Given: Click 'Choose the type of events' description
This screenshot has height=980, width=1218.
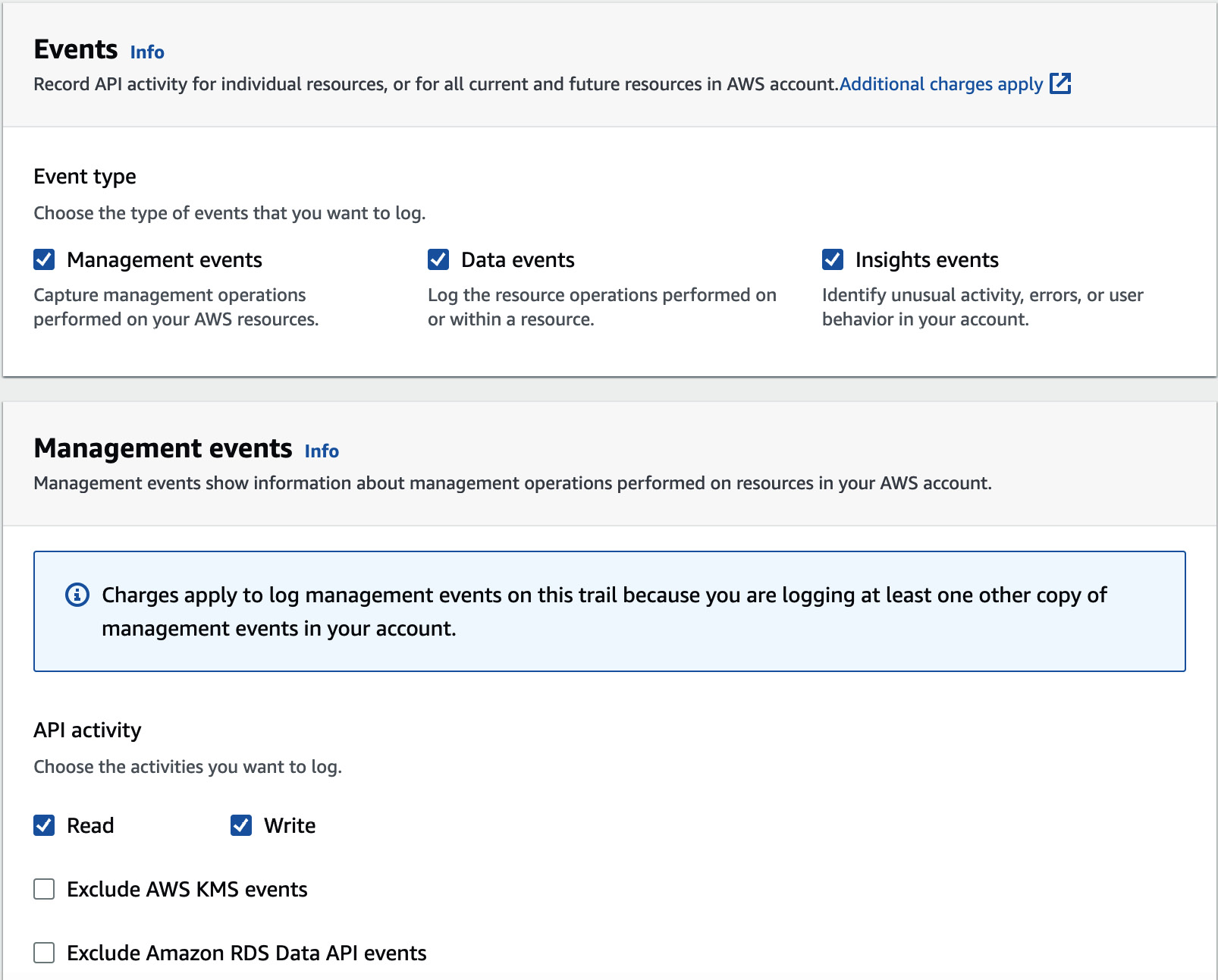Looking at the screenshot, I should (x=230, y=213).
